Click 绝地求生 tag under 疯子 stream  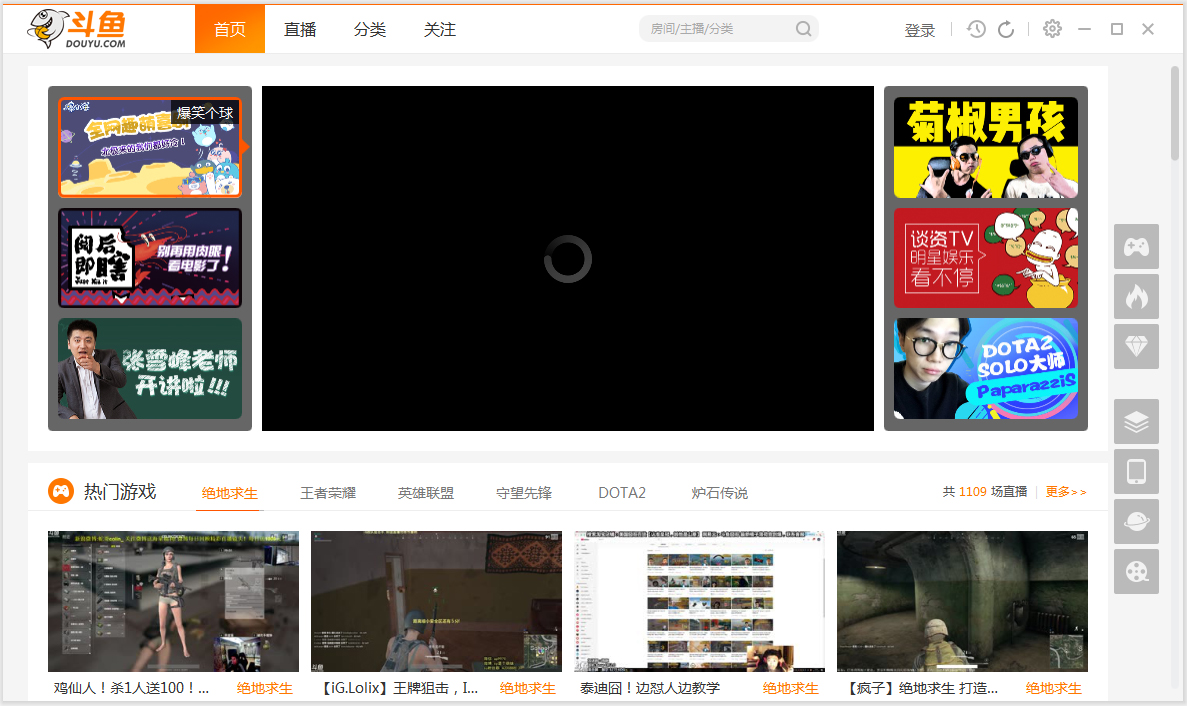pyautogui.click(x=1054, y=688)
